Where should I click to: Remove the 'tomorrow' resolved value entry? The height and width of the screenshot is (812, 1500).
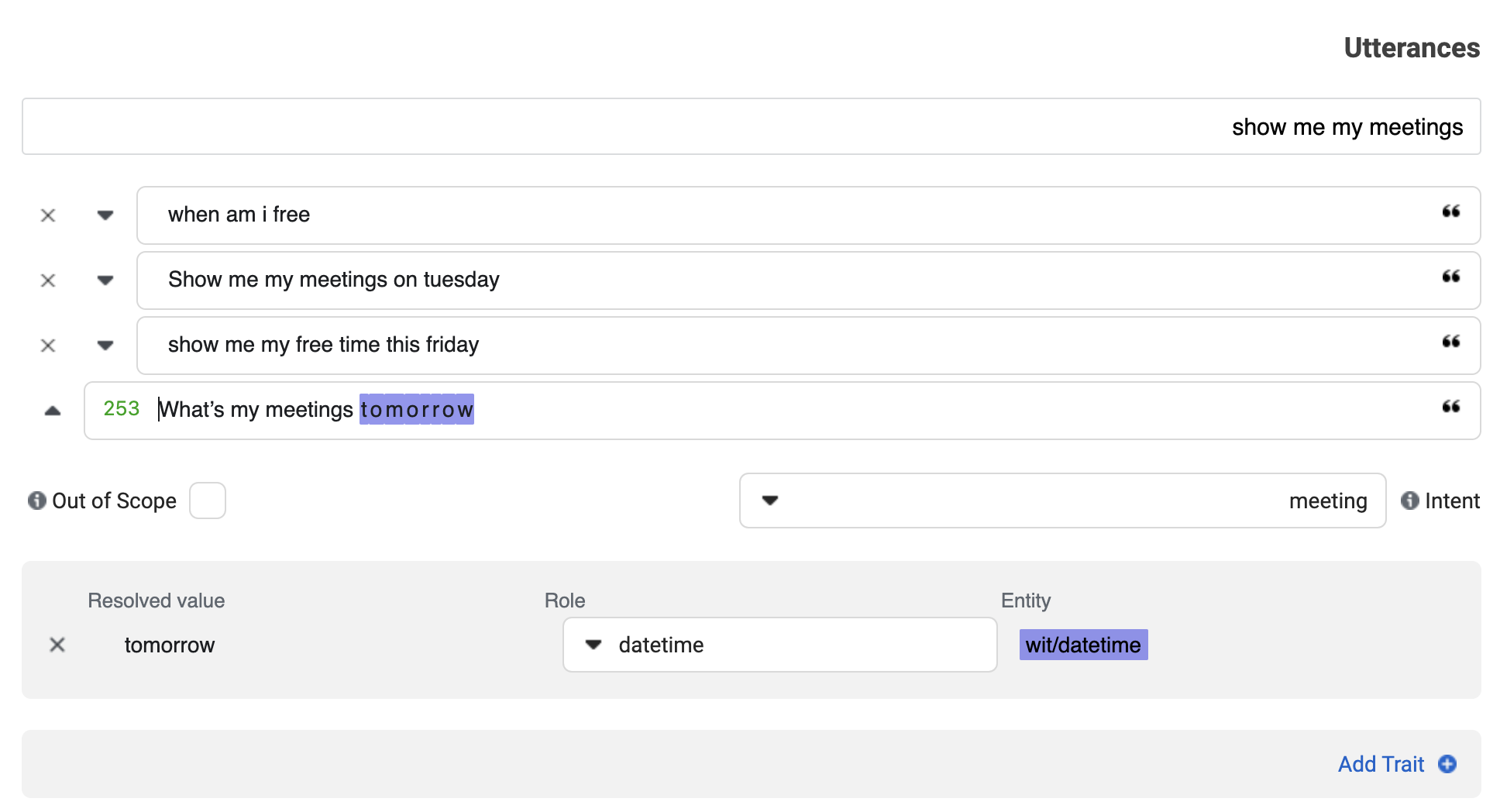pyautogui.click(x=57, y=644)
